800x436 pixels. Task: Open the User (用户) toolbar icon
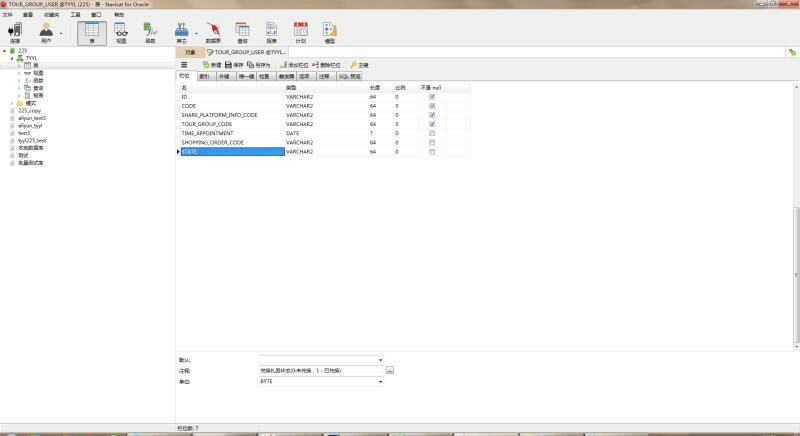point(46,33)
